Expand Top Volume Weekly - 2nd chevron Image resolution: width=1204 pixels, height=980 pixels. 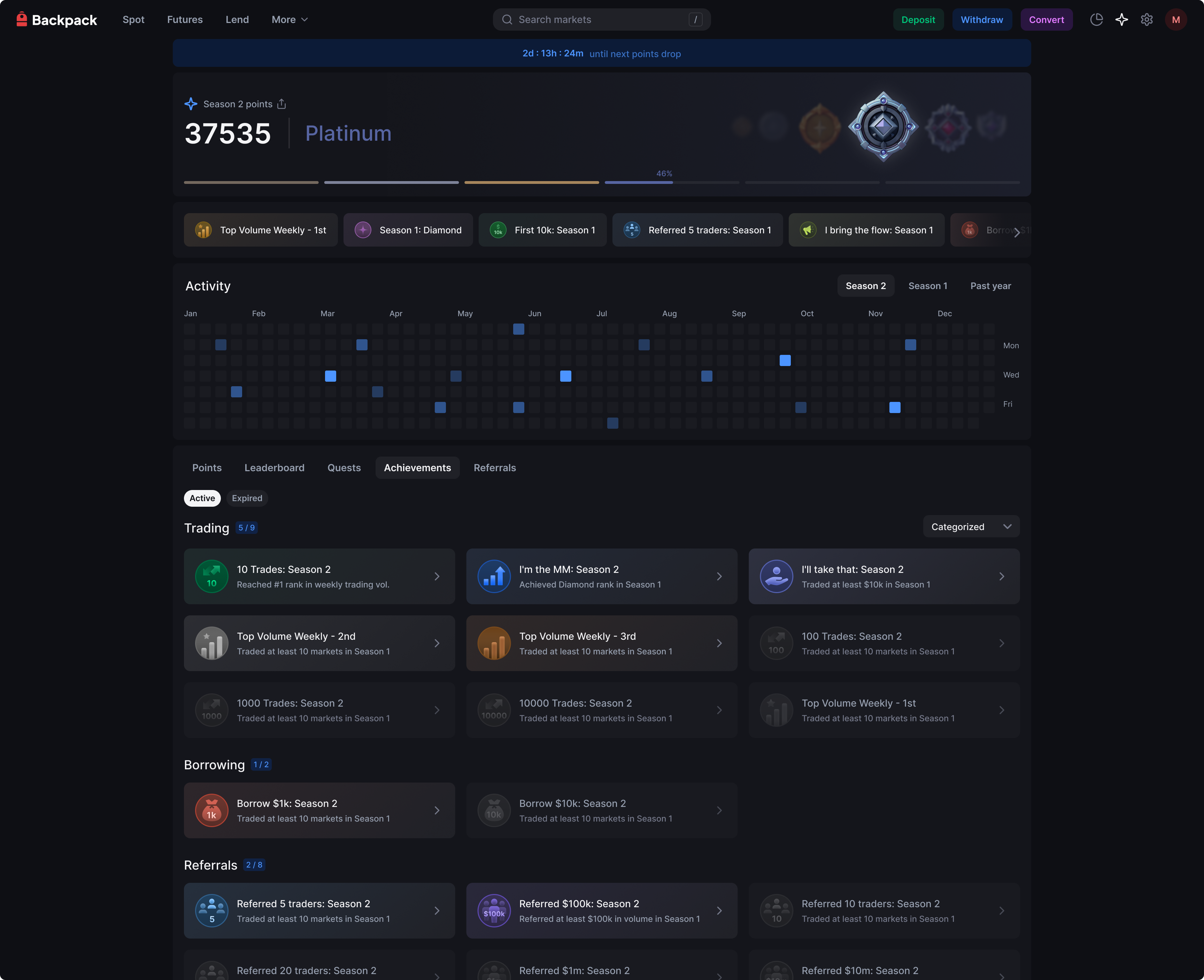pyautogui.click(x=437, y=643)
